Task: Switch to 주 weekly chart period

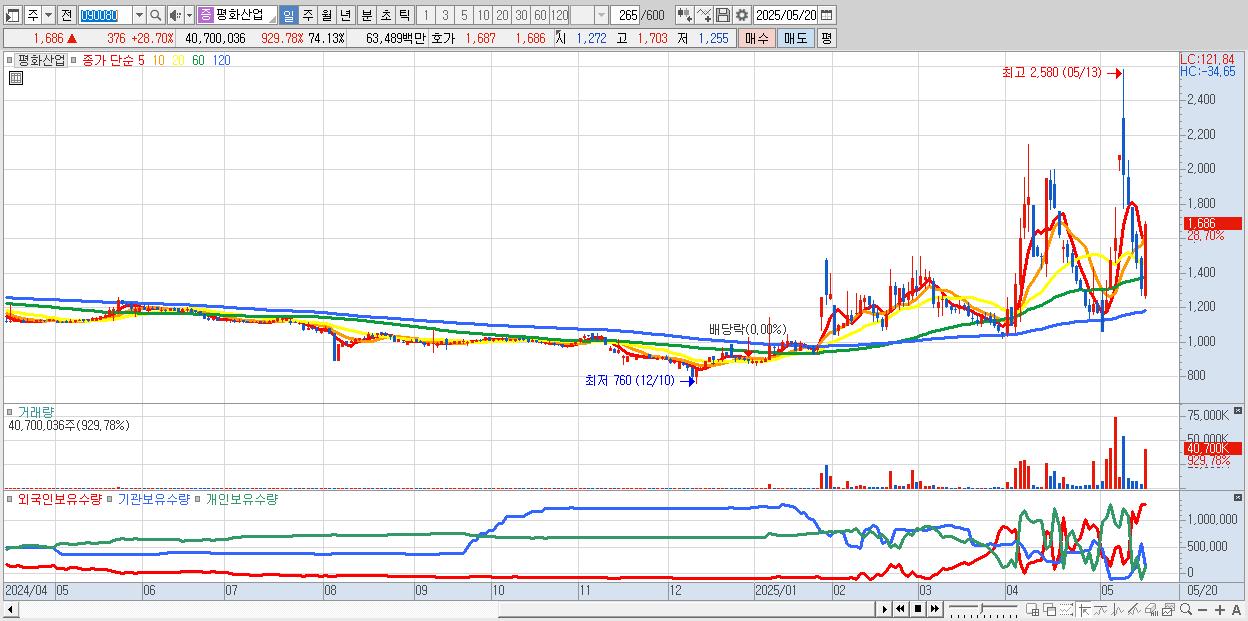Action: click(307, 15)
